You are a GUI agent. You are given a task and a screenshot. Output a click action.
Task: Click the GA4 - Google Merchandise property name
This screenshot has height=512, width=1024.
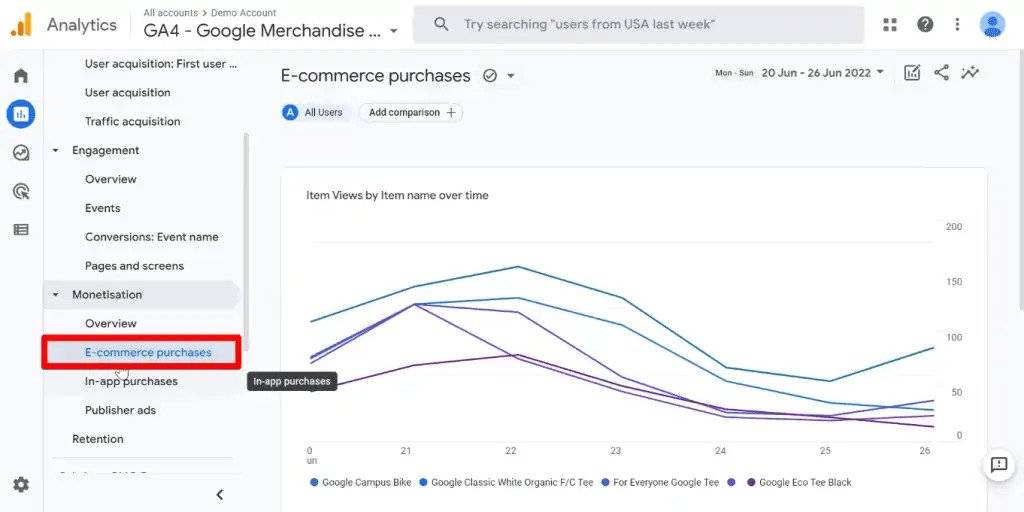[263, 31]
